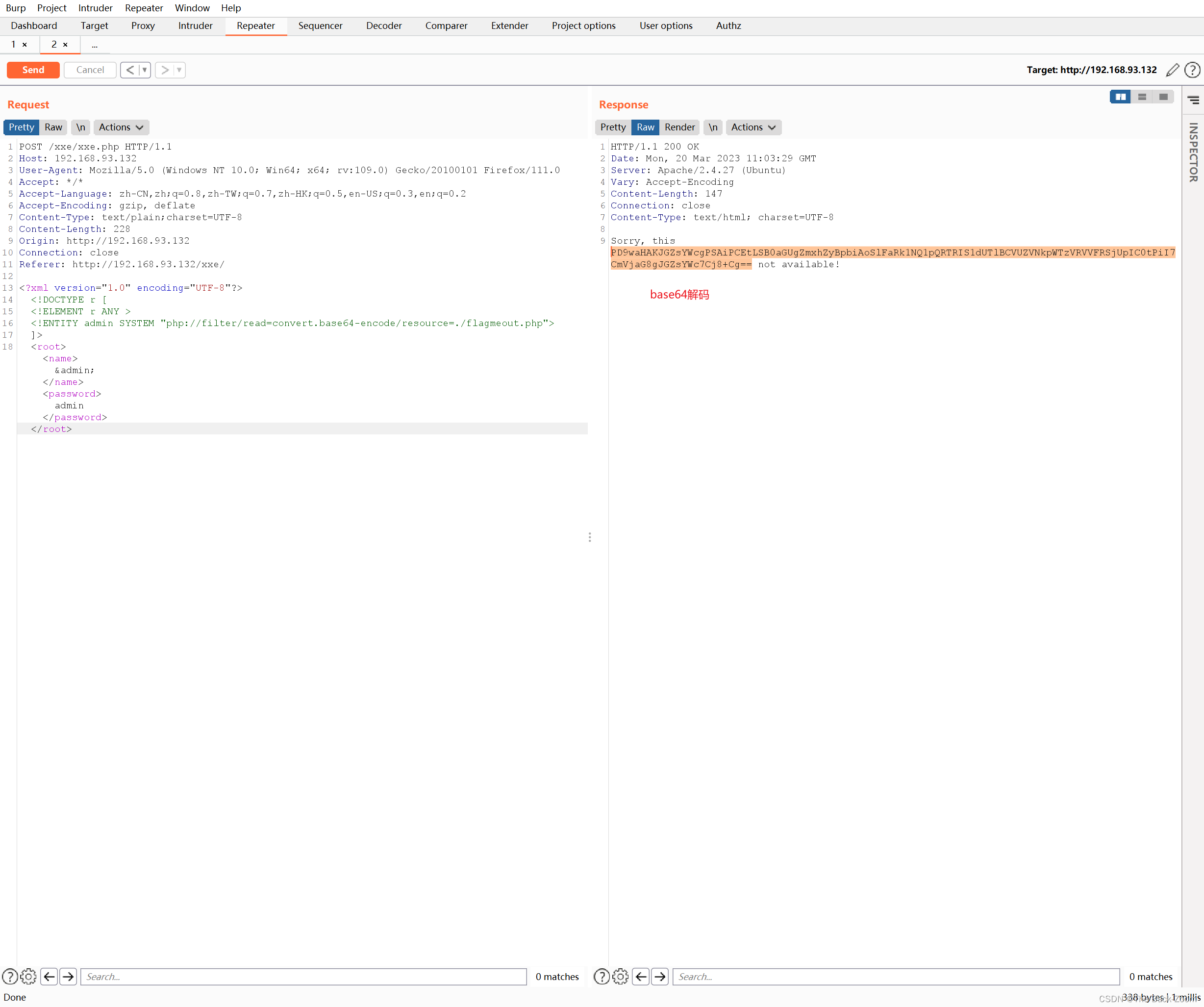Open Repeater help question mark icon

click(x=1192, y=70)
